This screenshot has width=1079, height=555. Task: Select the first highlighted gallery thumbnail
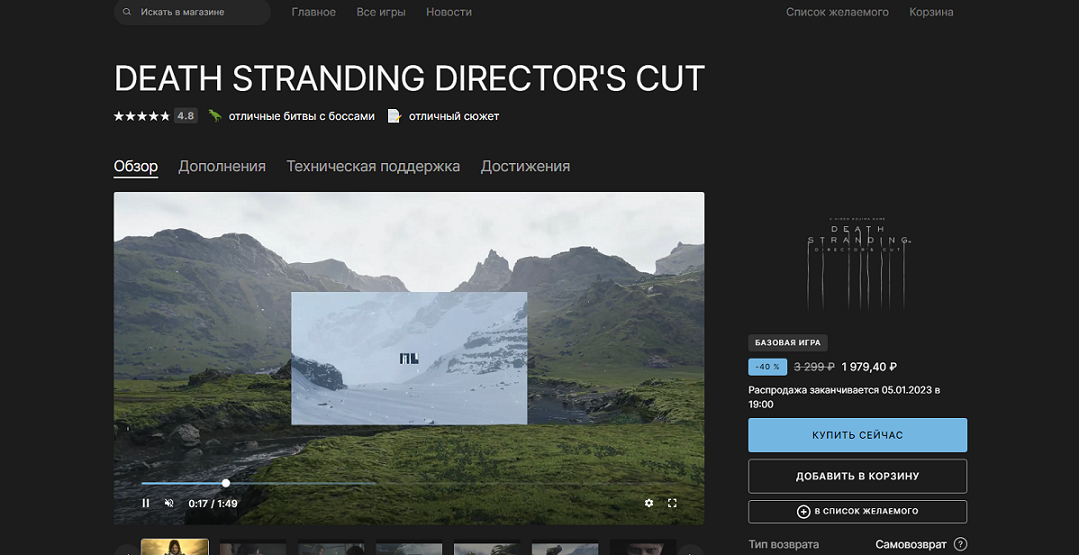(x=175, y=547)
